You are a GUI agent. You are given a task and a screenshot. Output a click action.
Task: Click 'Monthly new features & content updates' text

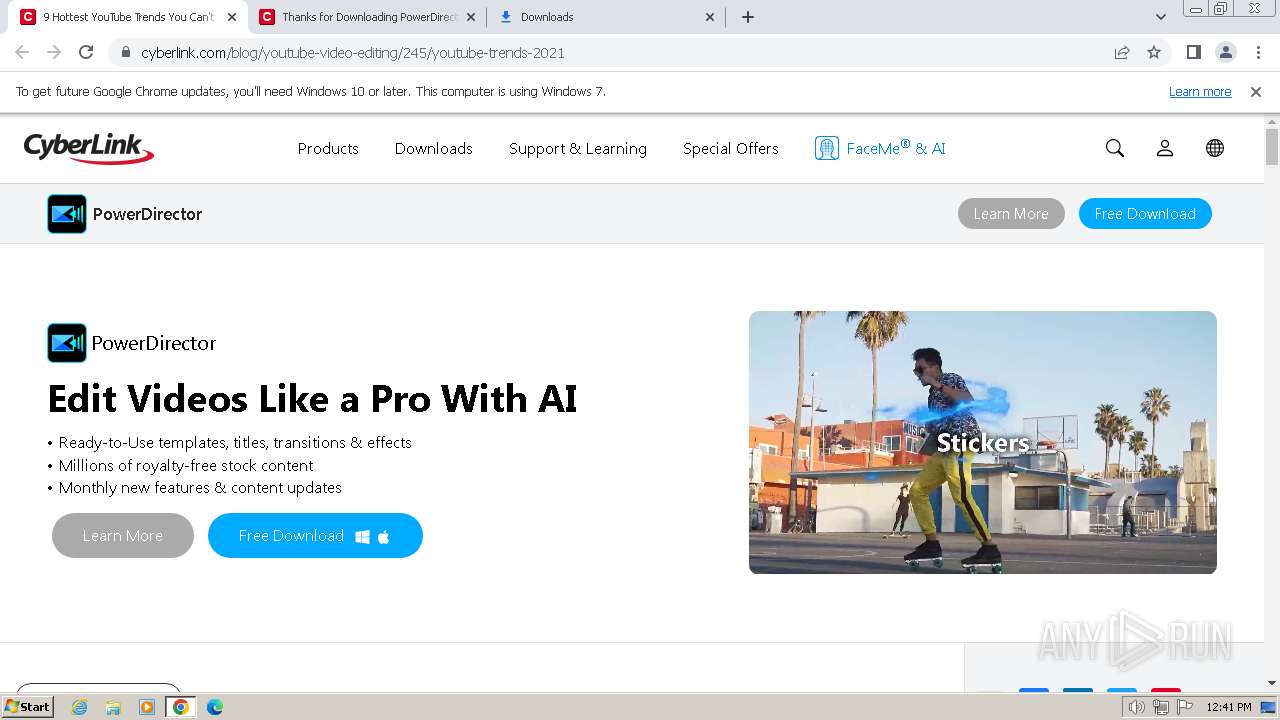click(200, 488)
